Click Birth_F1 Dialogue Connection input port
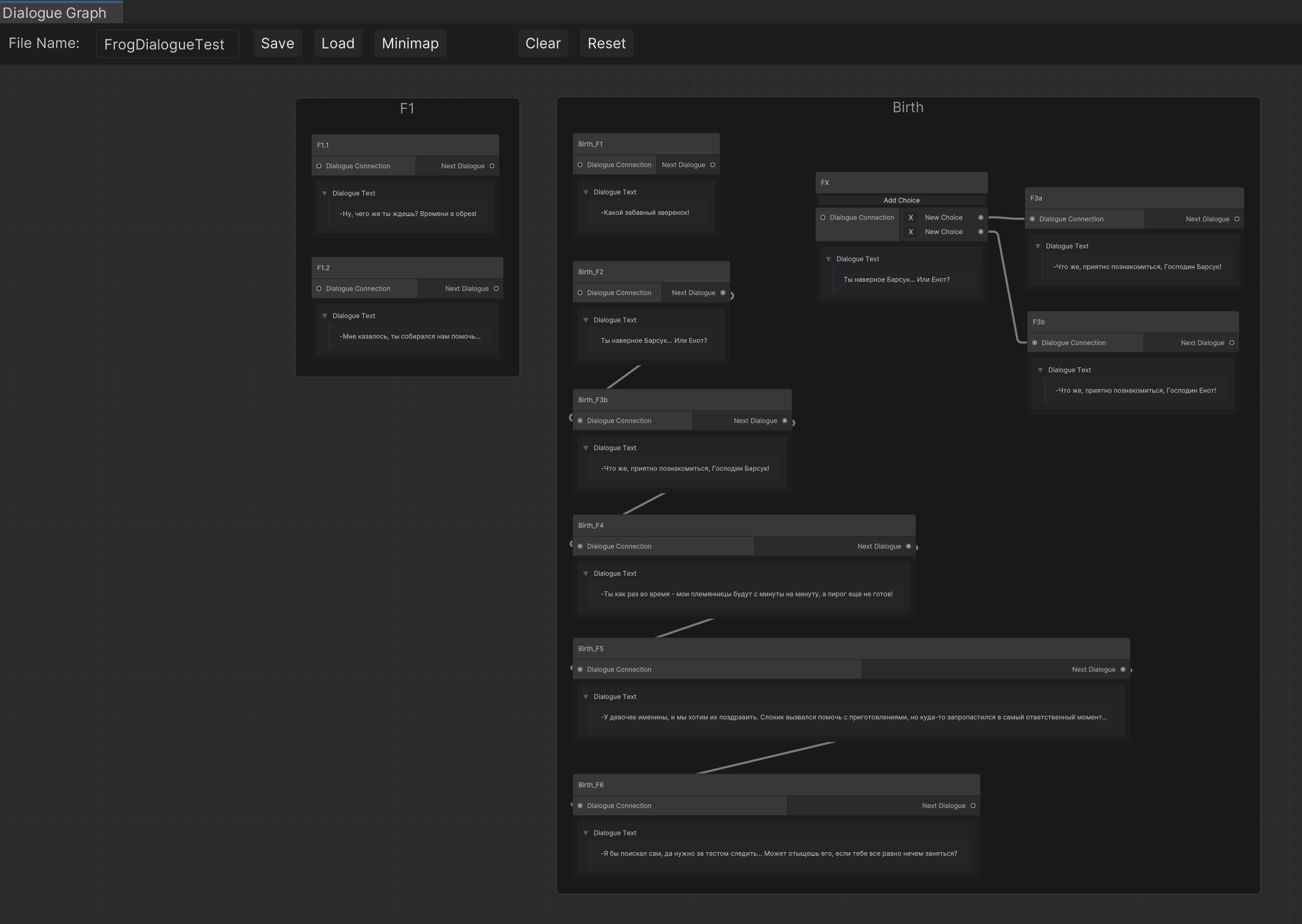 [x=580, y=165]
